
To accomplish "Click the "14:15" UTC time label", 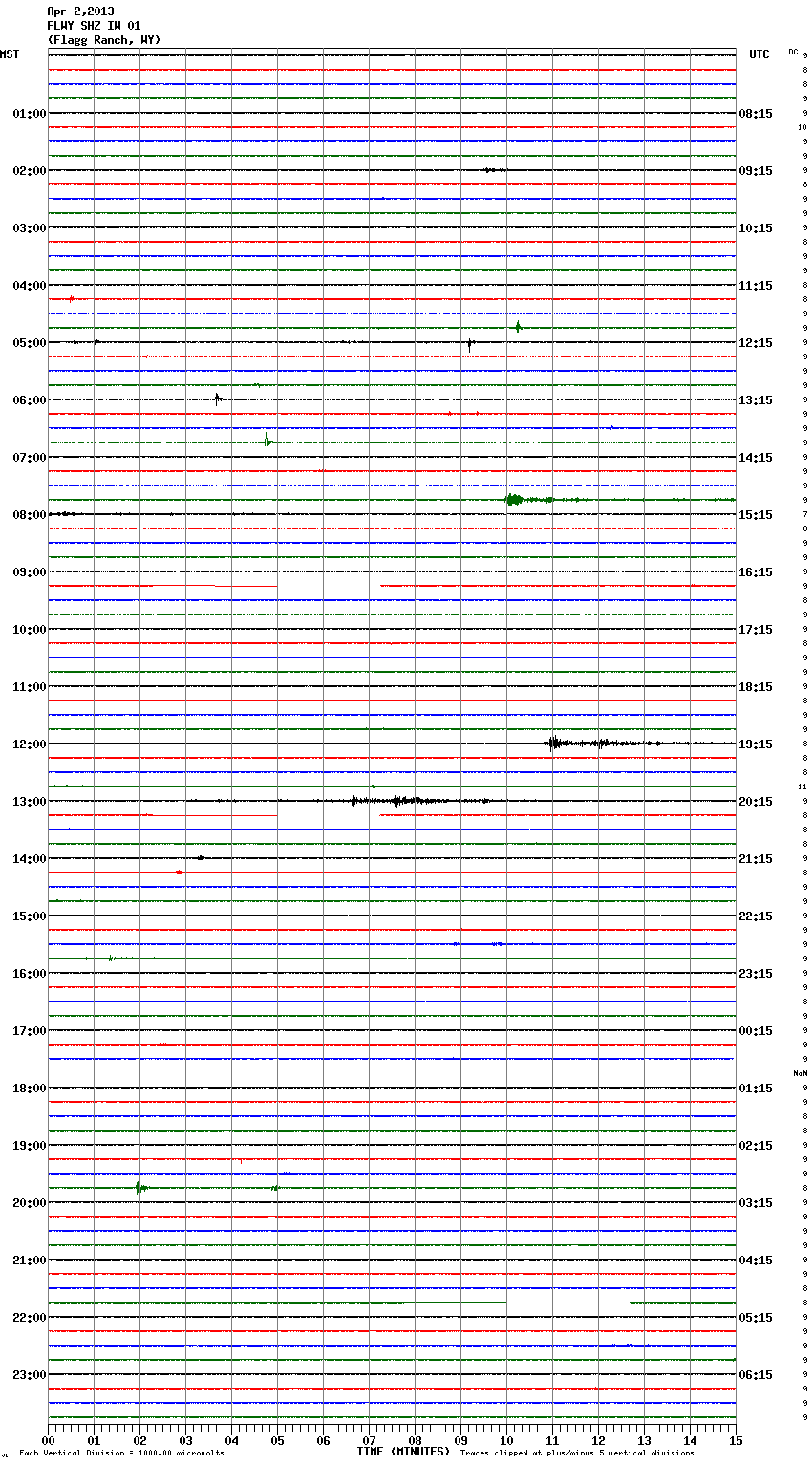I will [756, 458].
